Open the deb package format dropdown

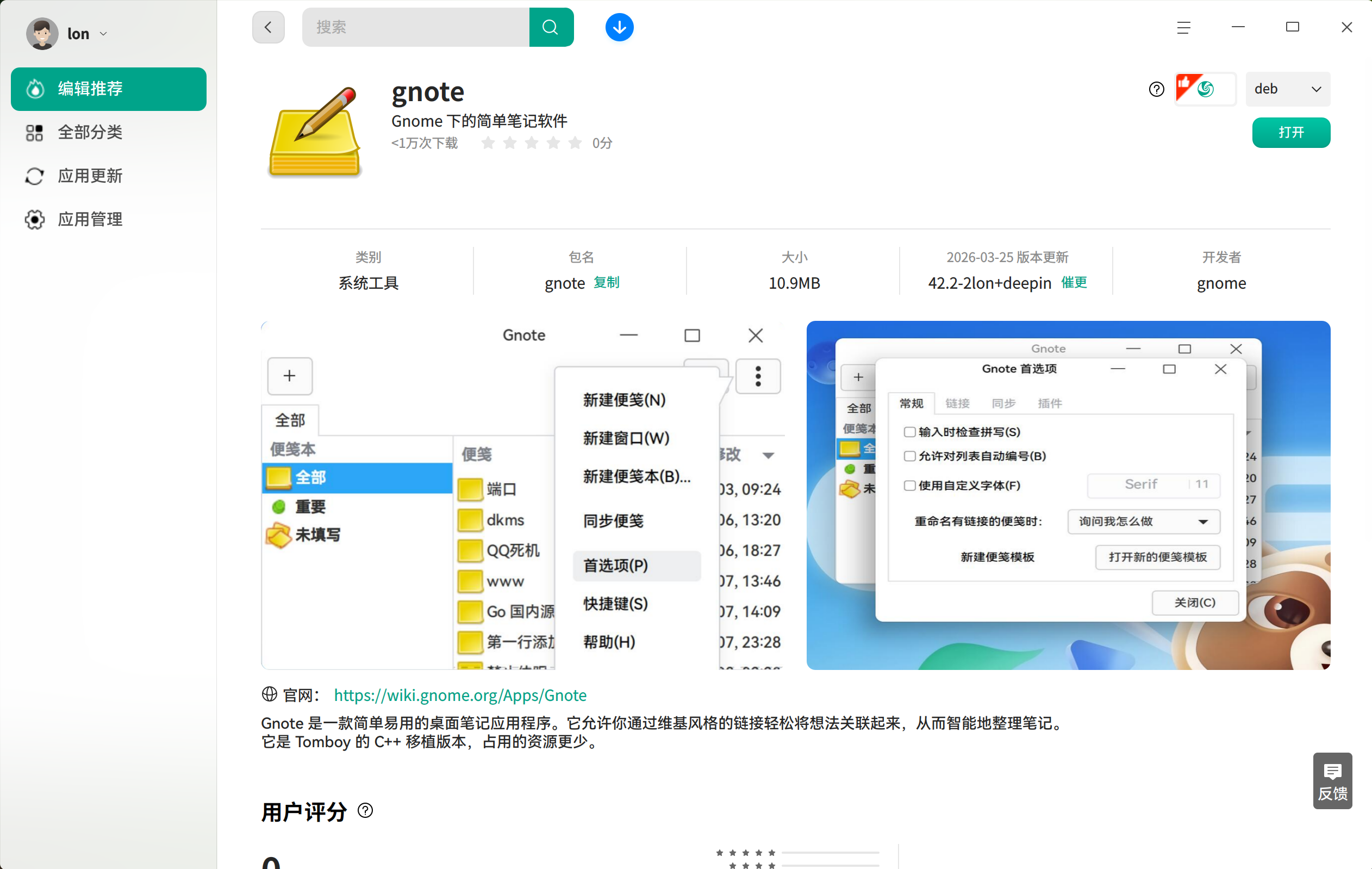point(1288,89)
